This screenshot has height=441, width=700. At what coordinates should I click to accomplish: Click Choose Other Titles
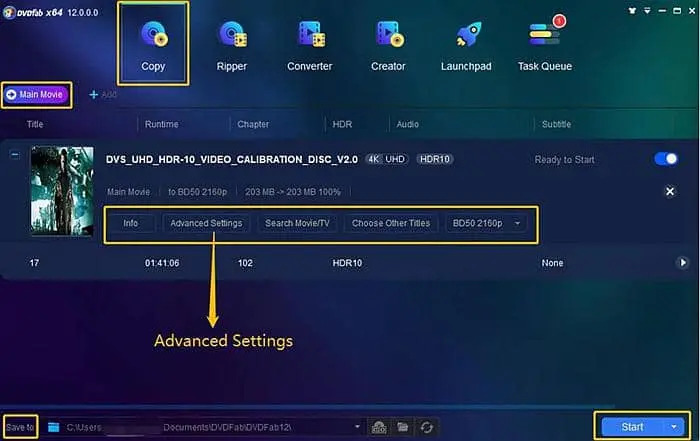pos(391,223)
